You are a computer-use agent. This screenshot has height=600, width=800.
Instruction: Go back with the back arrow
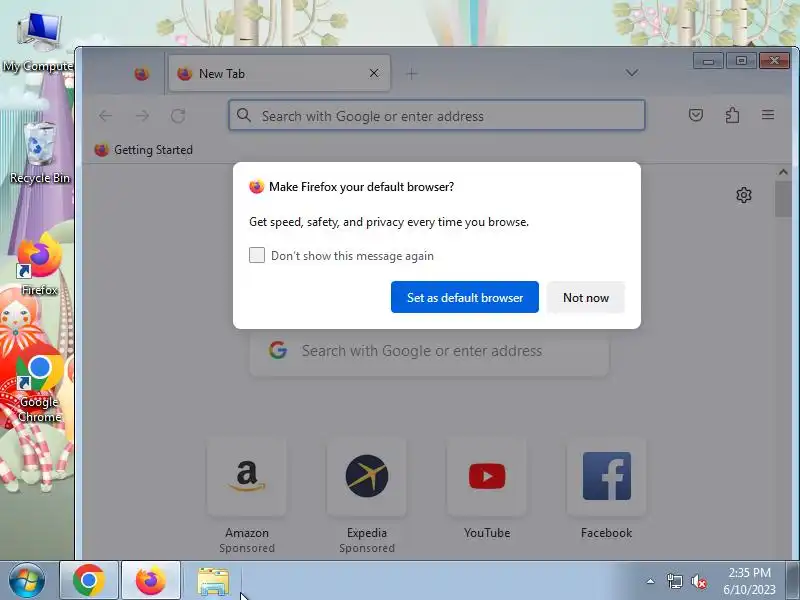106,116
